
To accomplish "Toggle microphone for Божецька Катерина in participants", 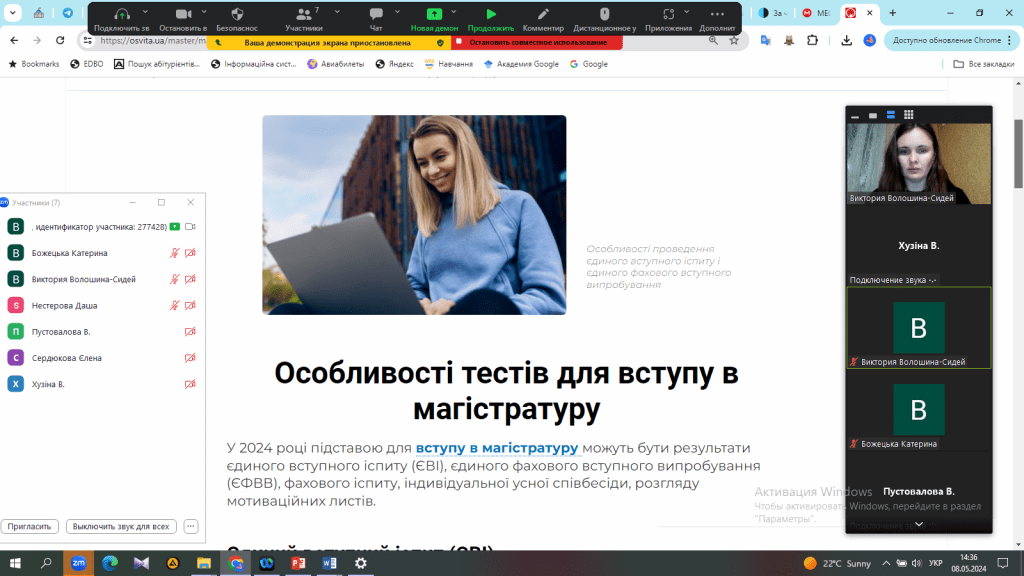I will click(175, 253).
